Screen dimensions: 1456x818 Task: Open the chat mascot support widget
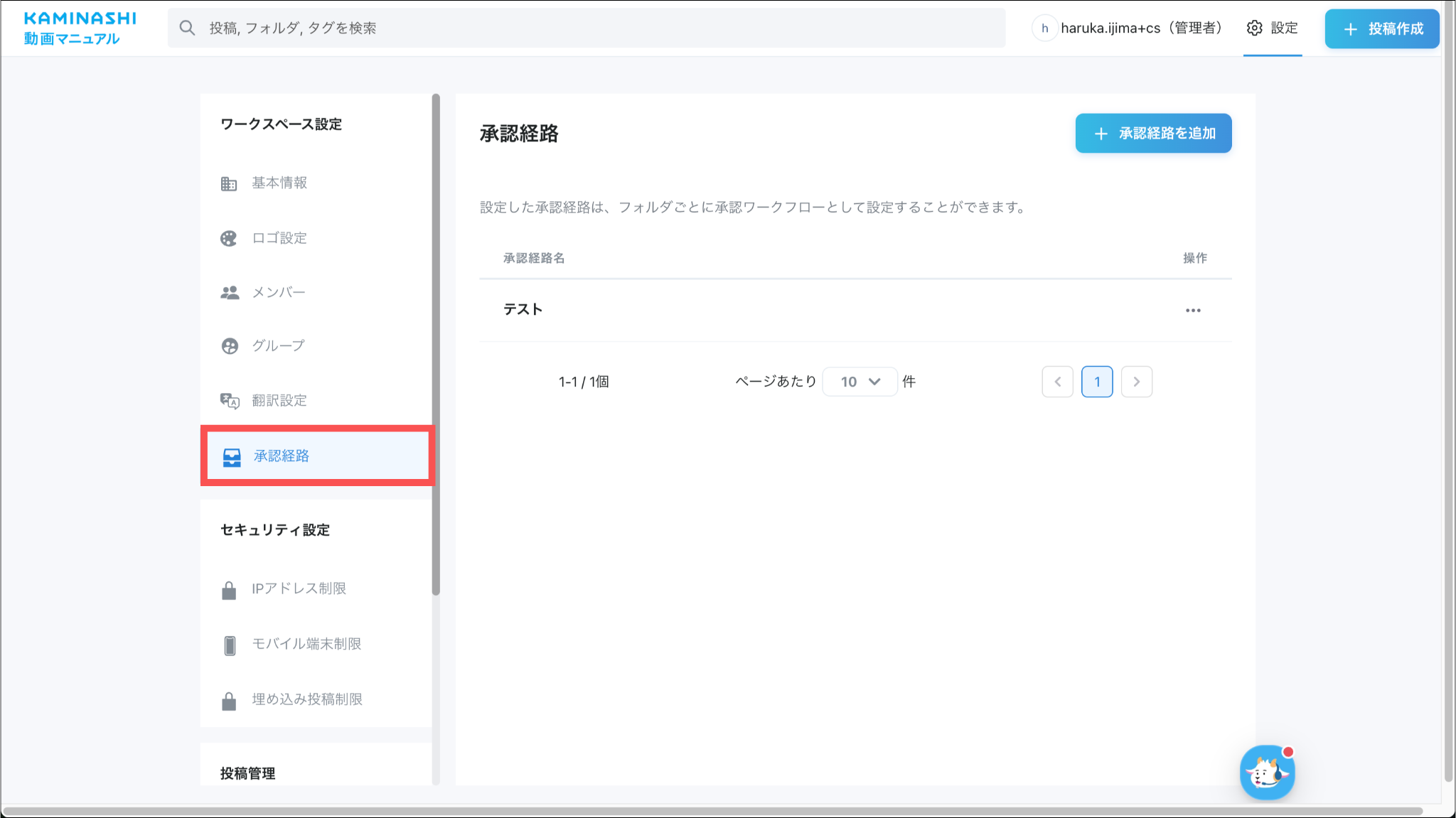pos(1267,773)
